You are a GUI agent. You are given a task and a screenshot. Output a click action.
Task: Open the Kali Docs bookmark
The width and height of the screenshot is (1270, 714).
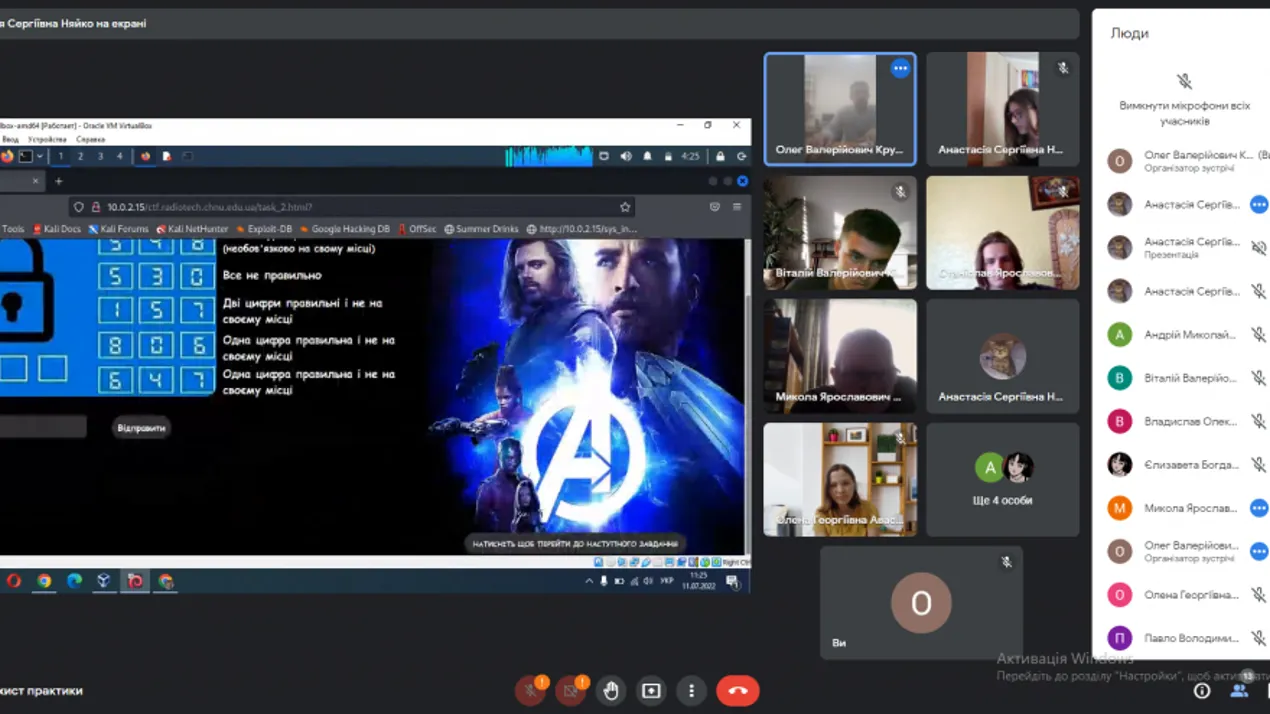tap(56, 229)
